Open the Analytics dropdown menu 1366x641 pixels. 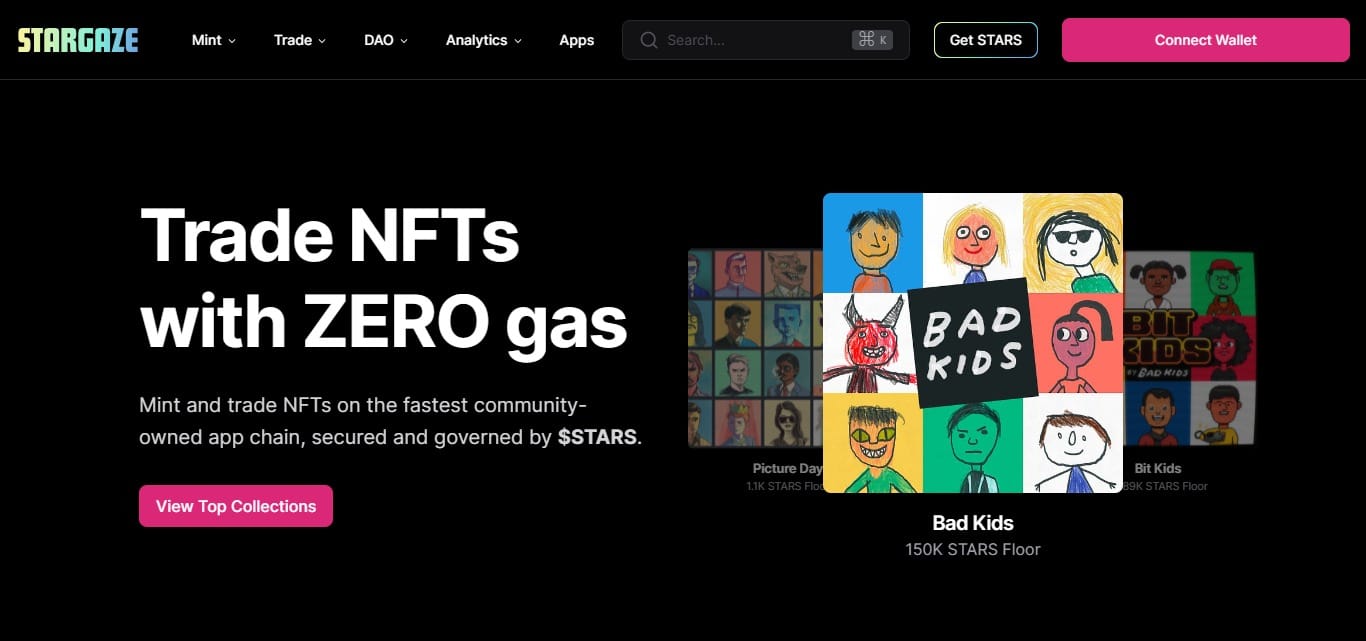click(483, 40)
